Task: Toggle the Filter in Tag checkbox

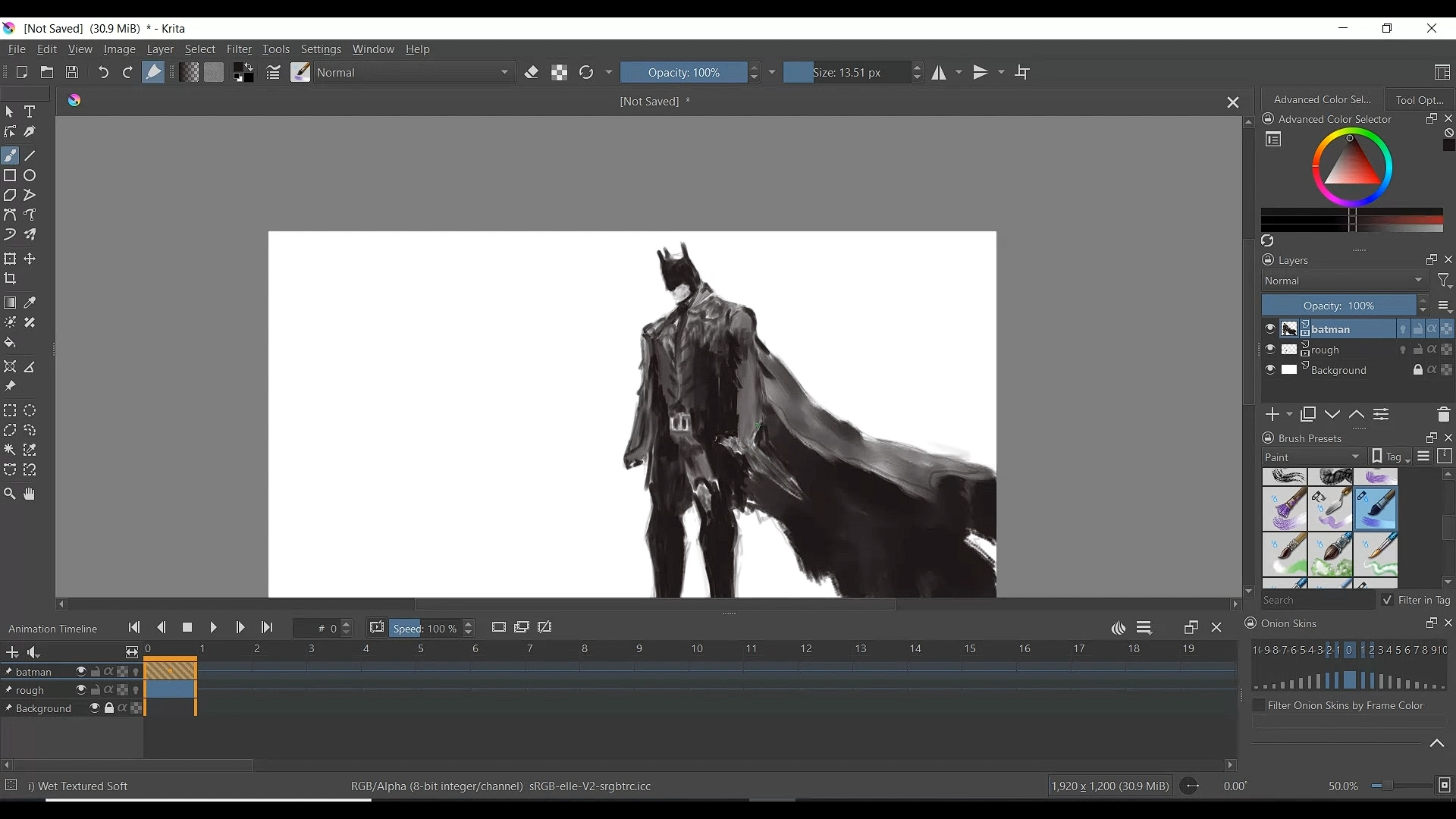Action: (1387, 600)
